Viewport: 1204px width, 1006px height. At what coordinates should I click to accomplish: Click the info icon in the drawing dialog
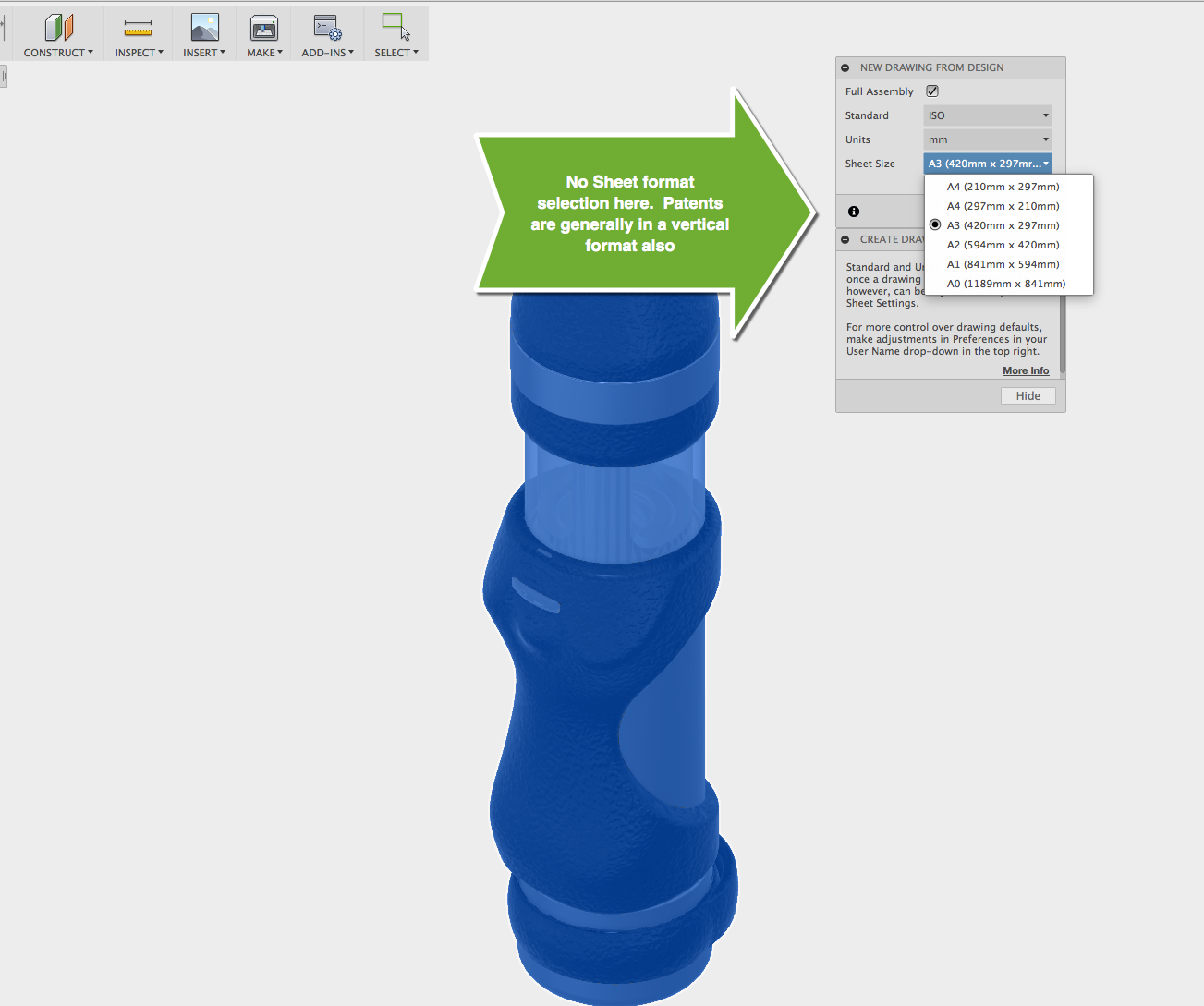coord(852,212)
